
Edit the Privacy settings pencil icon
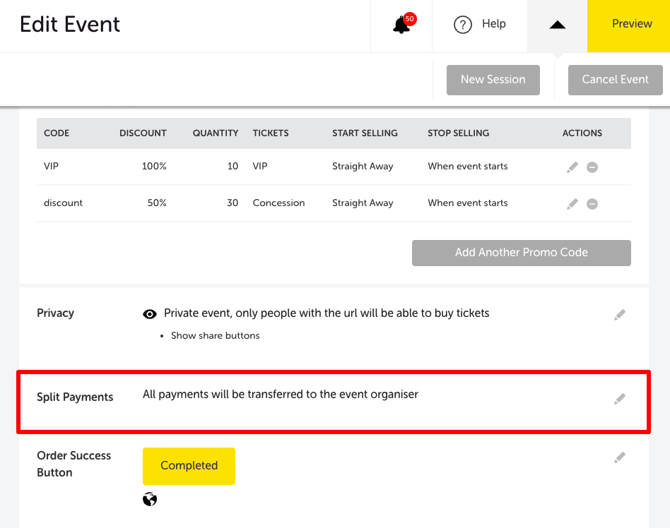pos(620,315)
